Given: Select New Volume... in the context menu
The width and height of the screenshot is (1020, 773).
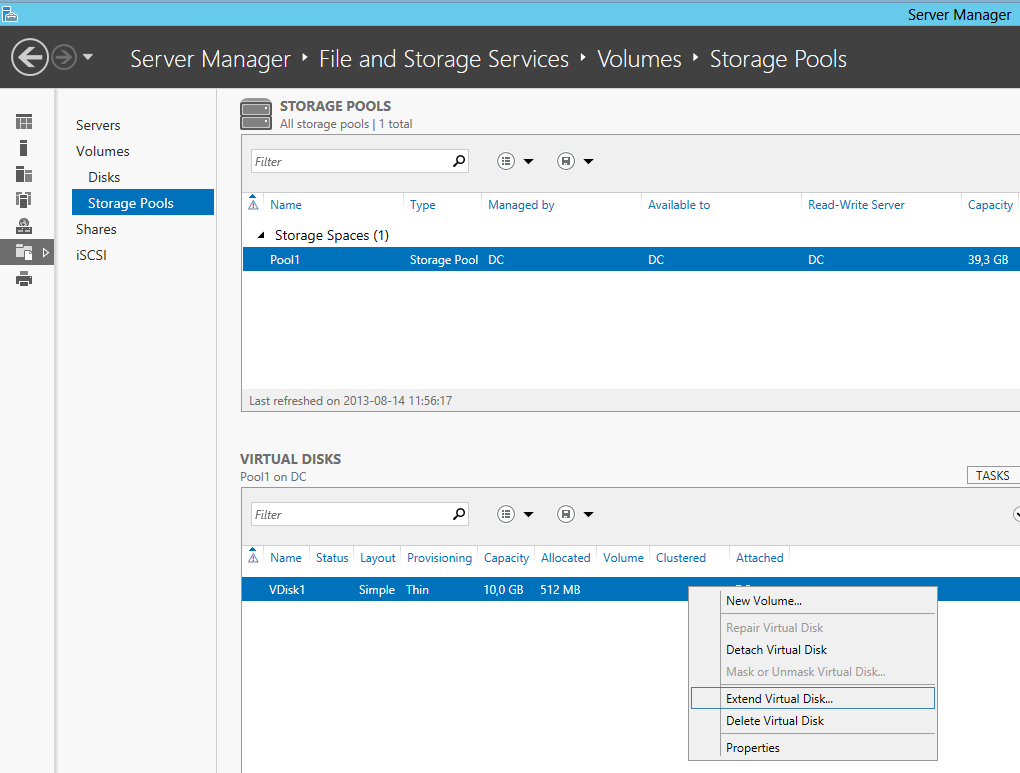Looking at the screenshot, I should click(x=763, y=601).
